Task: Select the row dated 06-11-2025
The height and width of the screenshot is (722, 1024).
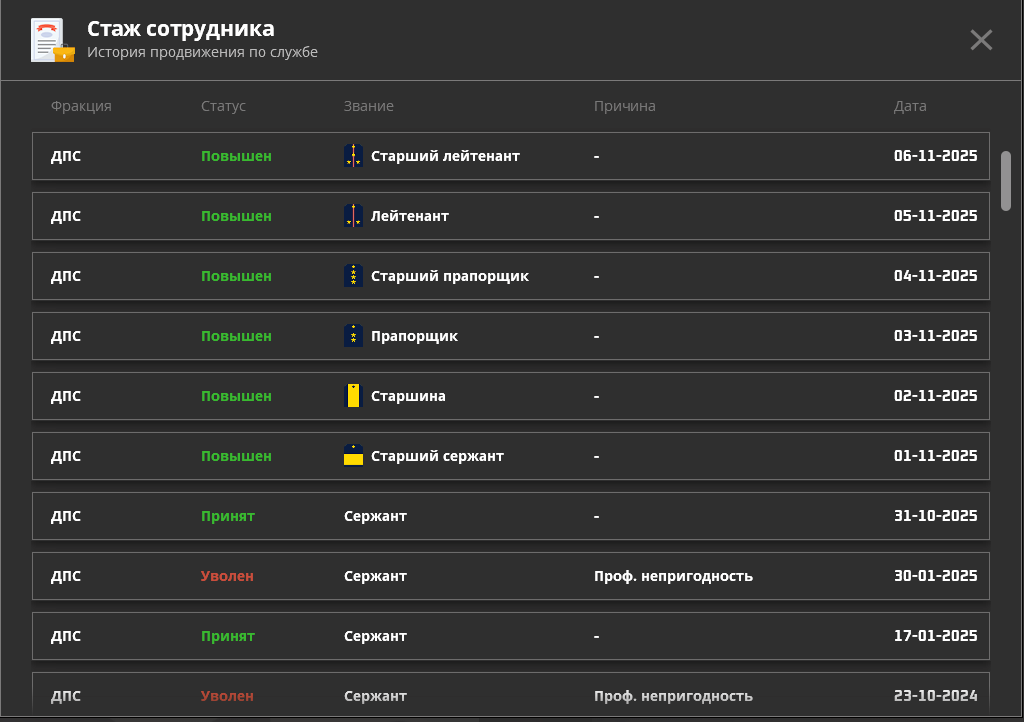Action: pos(510,156)
